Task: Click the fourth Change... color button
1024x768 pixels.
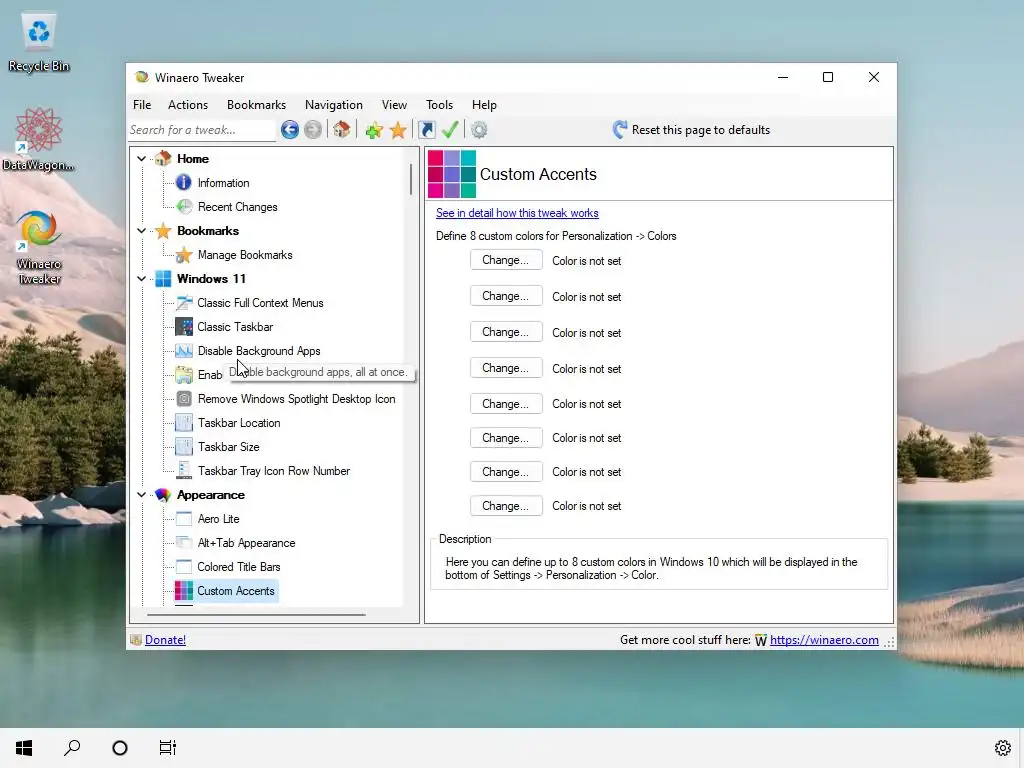Action: (506, 368)
